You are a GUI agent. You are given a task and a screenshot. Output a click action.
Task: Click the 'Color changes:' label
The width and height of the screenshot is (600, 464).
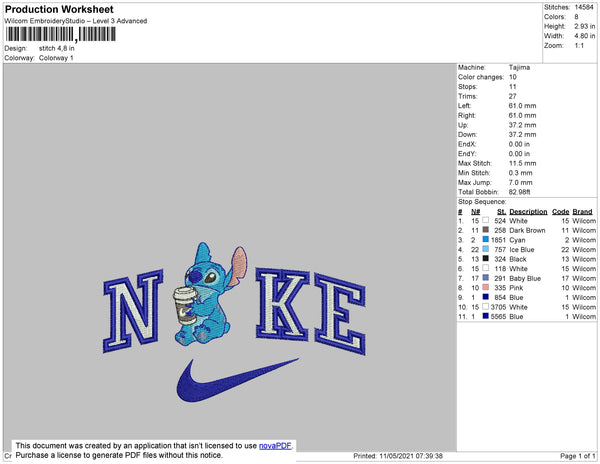pos(481,77)
